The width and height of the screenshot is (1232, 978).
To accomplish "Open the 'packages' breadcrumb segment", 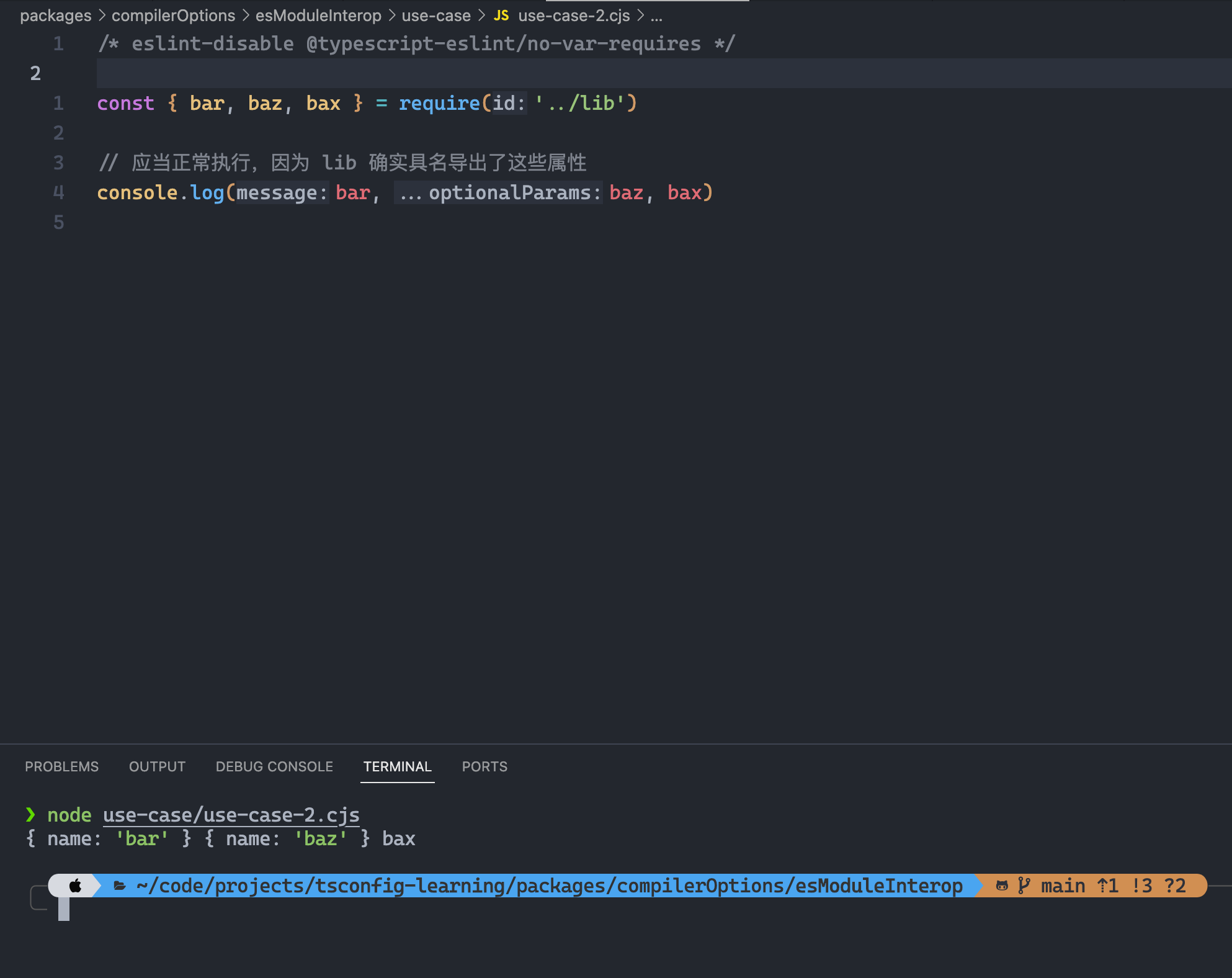I will [x=55, y=16].
